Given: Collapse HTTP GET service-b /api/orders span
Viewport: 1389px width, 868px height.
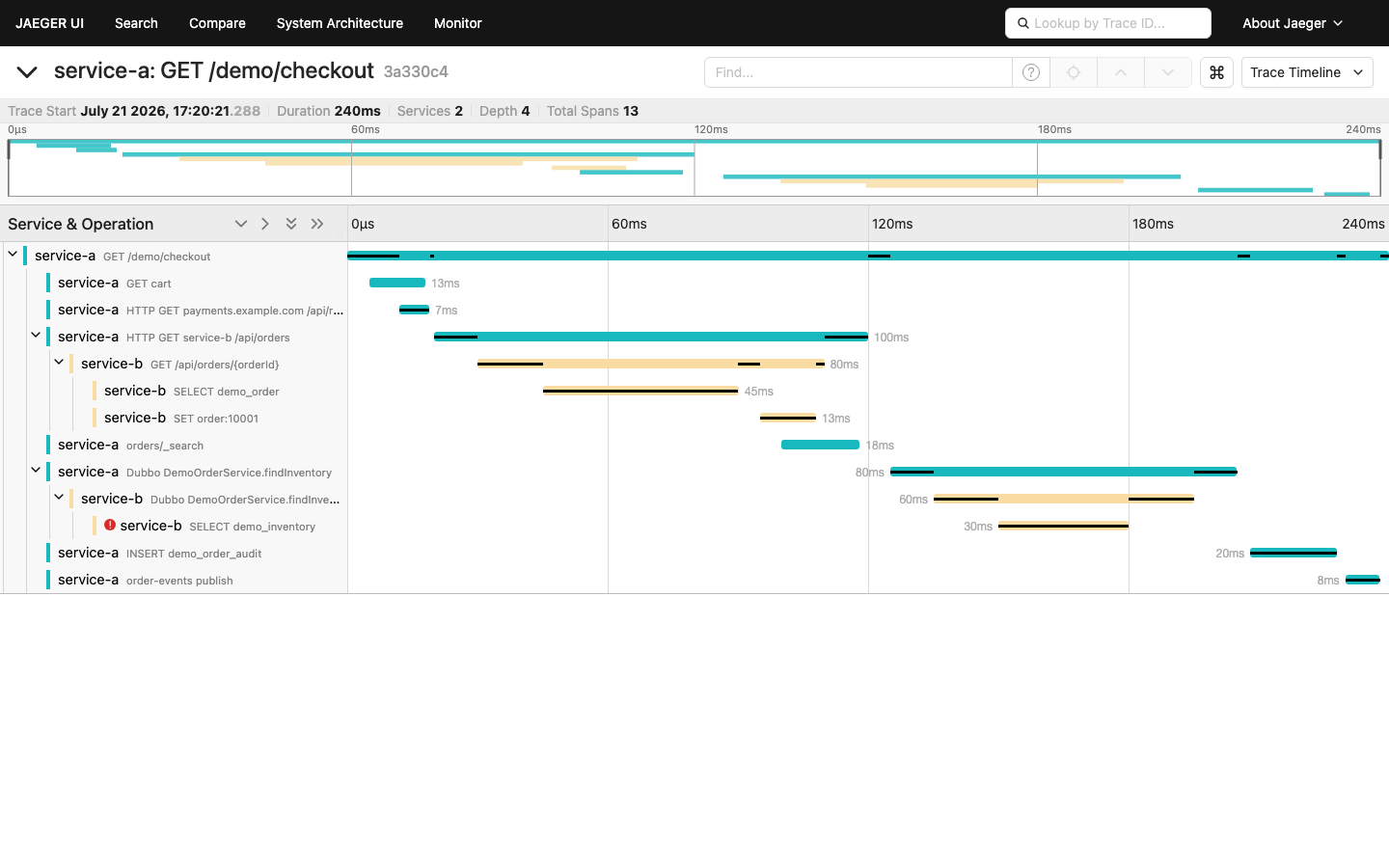Looking at the screenshot, I should (36, 336).
